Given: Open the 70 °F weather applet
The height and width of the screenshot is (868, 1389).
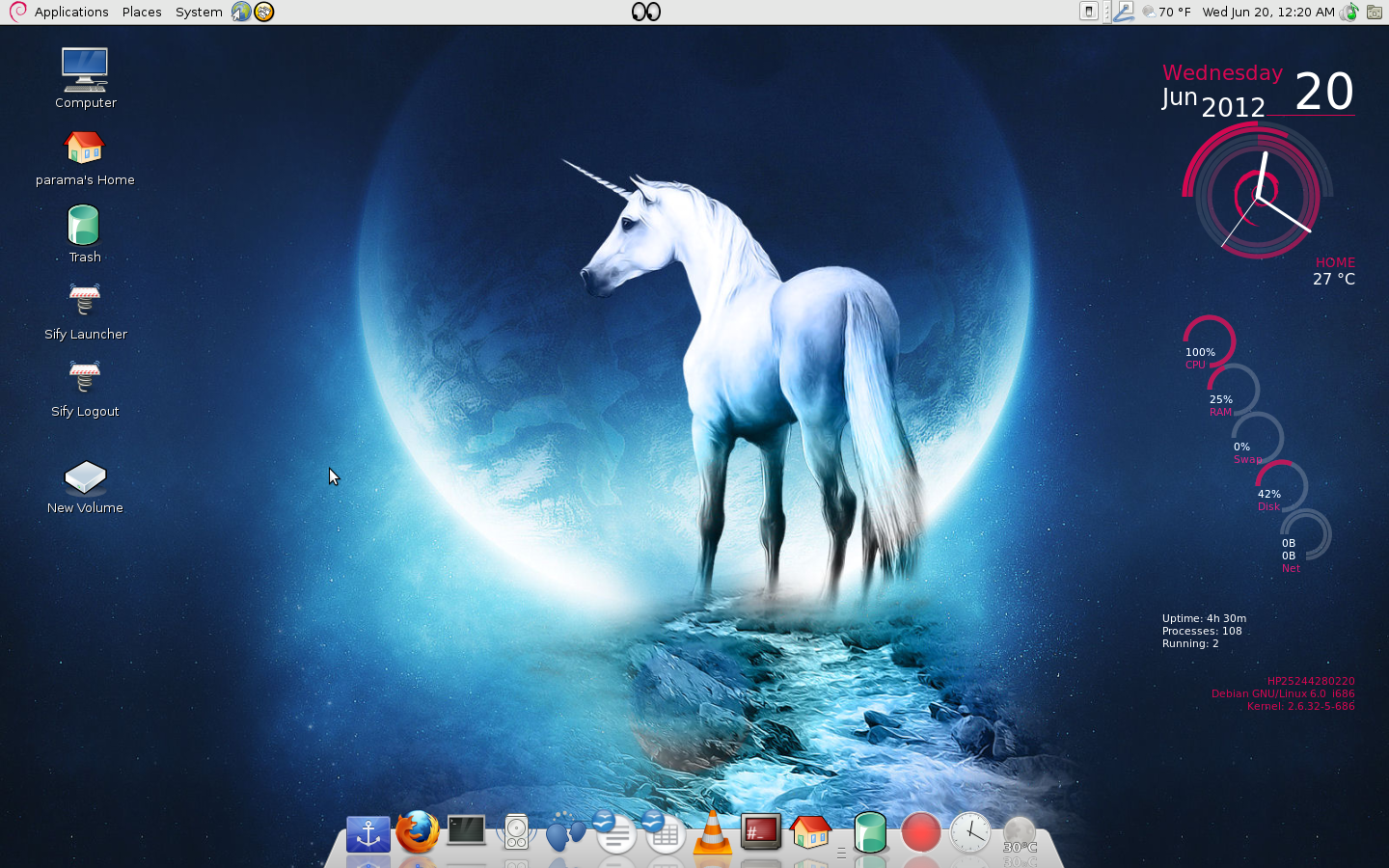Looking at the screenshot, I should tap(1166, 12).
